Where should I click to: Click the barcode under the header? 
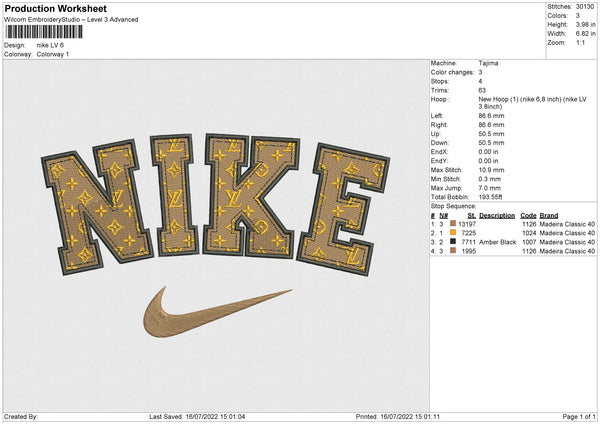(44, 32)
